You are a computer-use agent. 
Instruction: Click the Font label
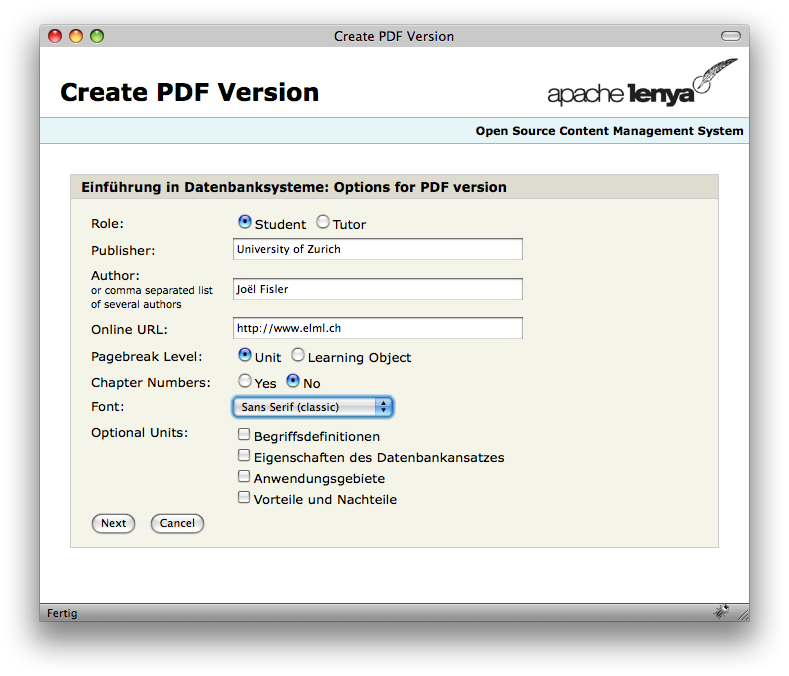(108, 407)
